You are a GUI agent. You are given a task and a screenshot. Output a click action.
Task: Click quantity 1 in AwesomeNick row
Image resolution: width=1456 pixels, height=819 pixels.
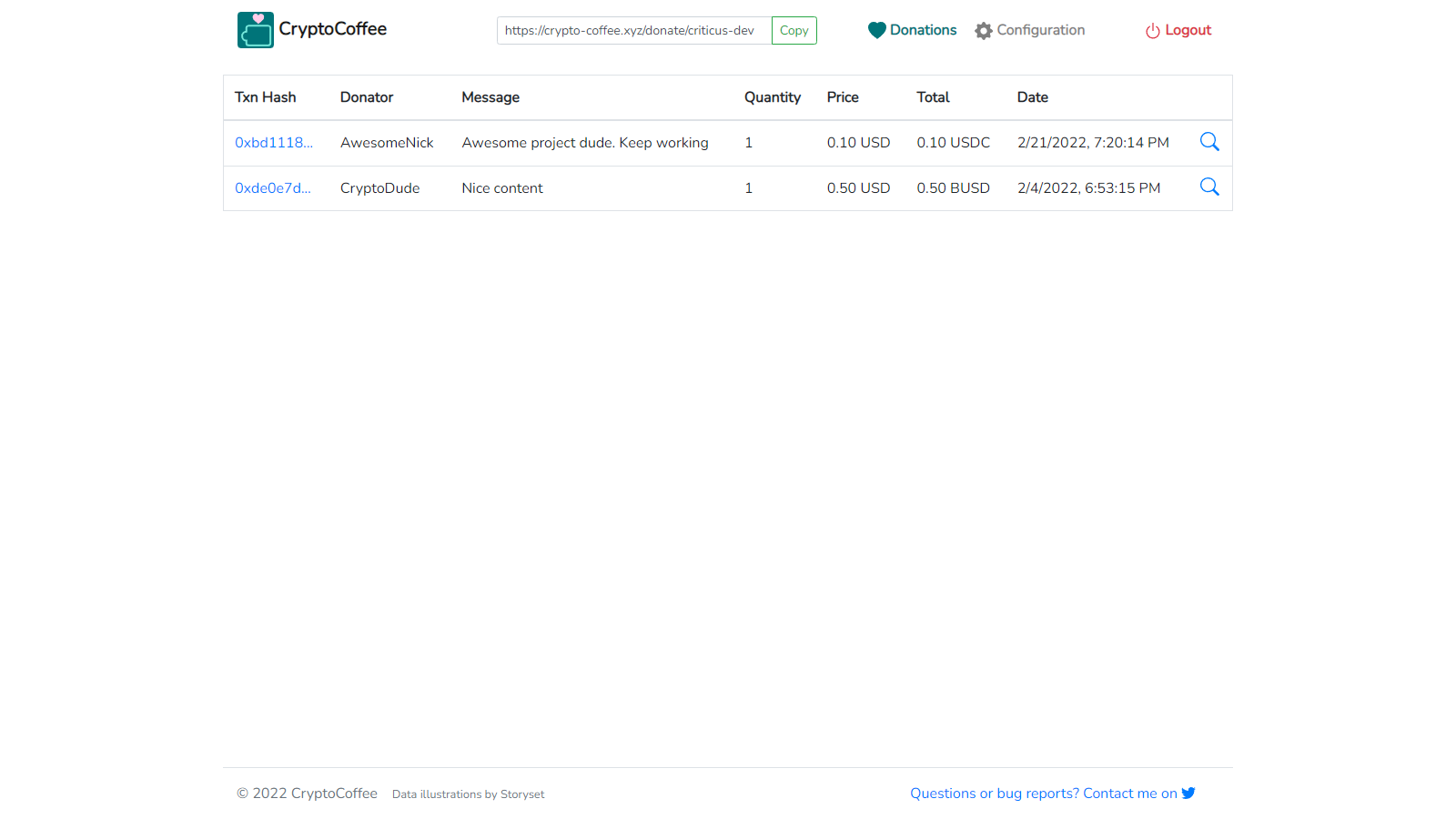click(749, 143)
